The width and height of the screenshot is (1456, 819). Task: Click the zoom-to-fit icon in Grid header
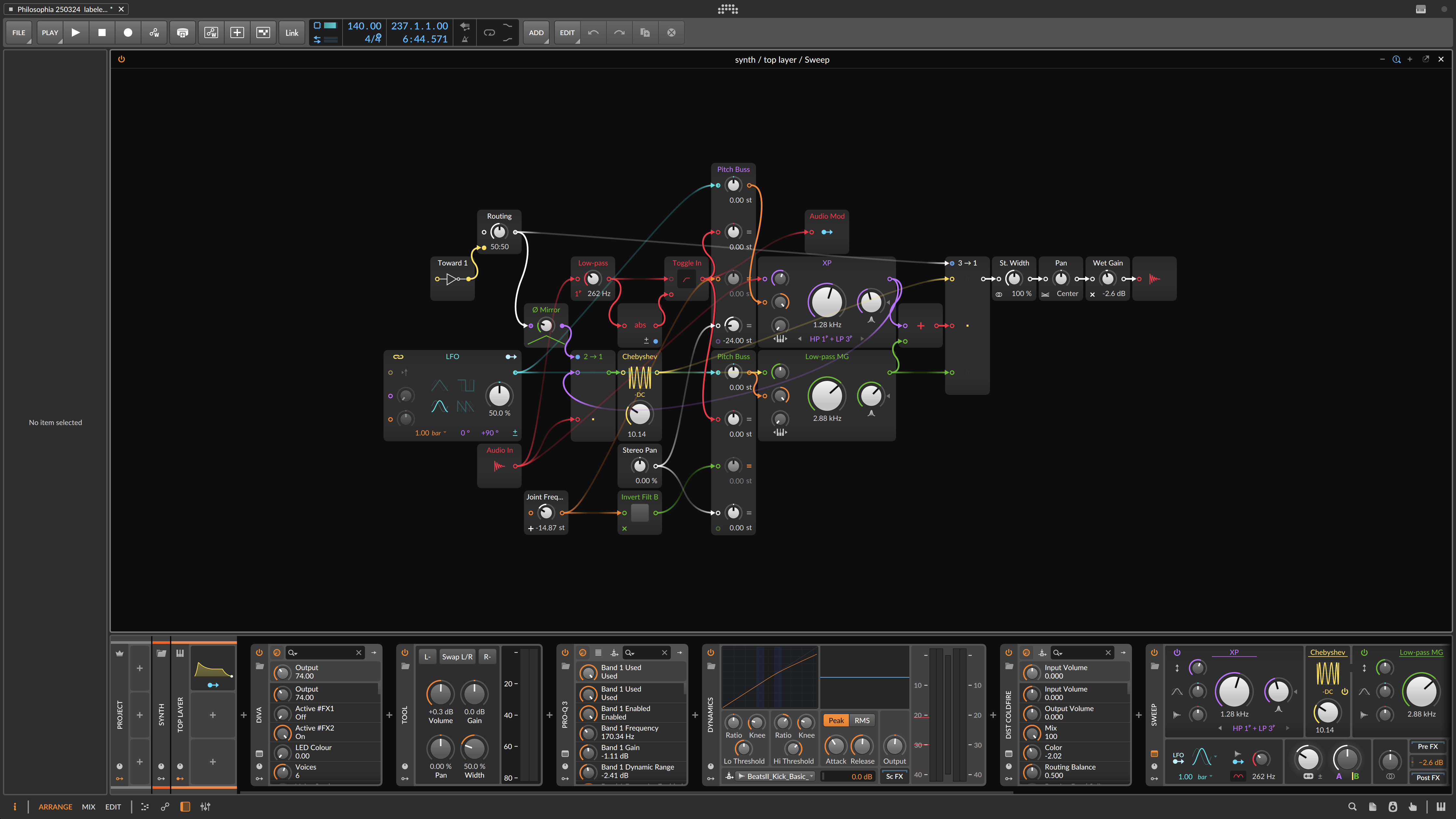[1397, 59]
